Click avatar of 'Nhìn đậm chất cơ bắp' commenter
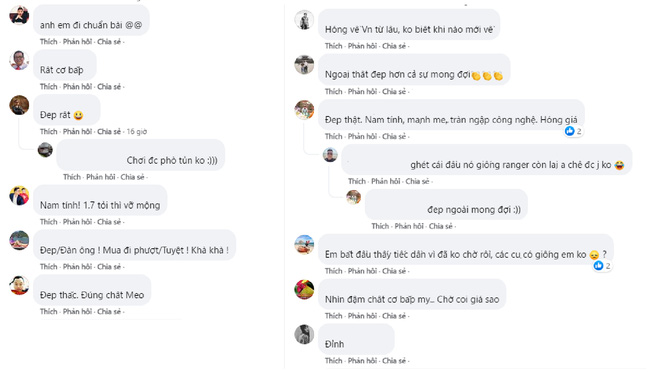This screenshot has height=373, width=660. (304, 289)
